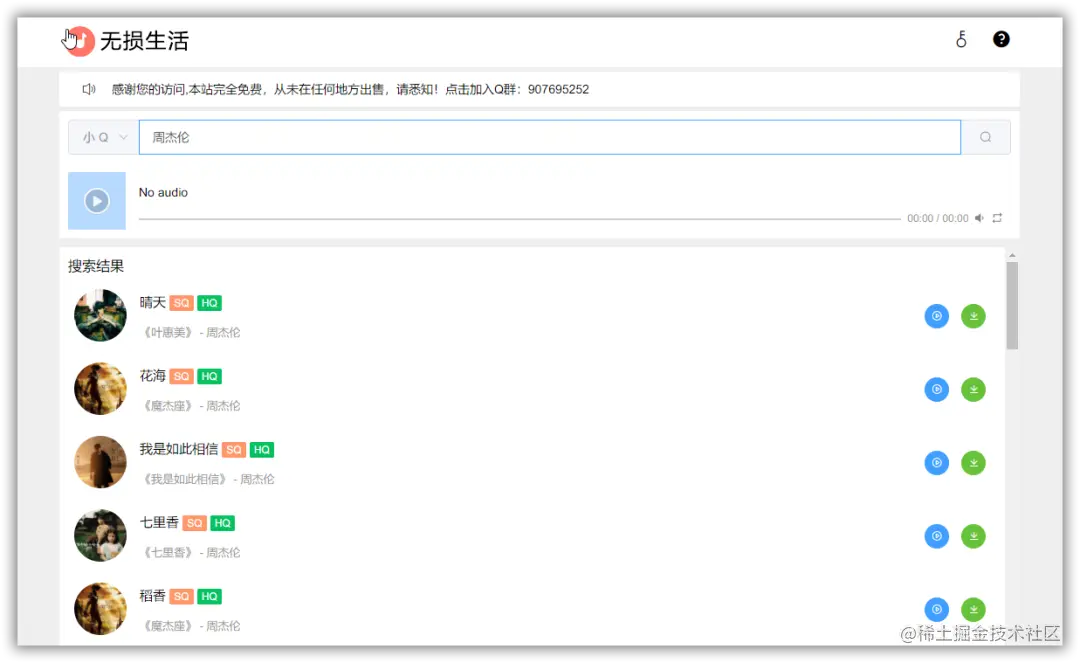Click the HQ badge on 我是如此相信
1080x663 pixels.
coord(262,450)
